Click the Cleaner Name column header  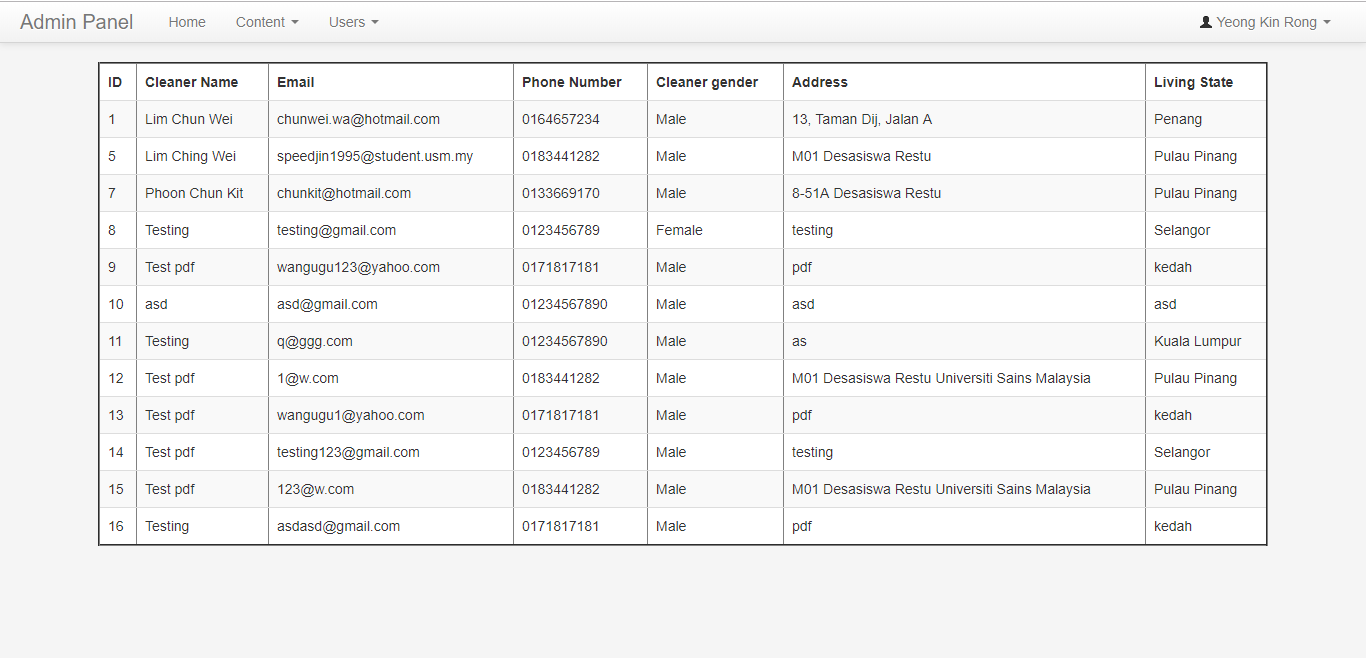[191, 82]
